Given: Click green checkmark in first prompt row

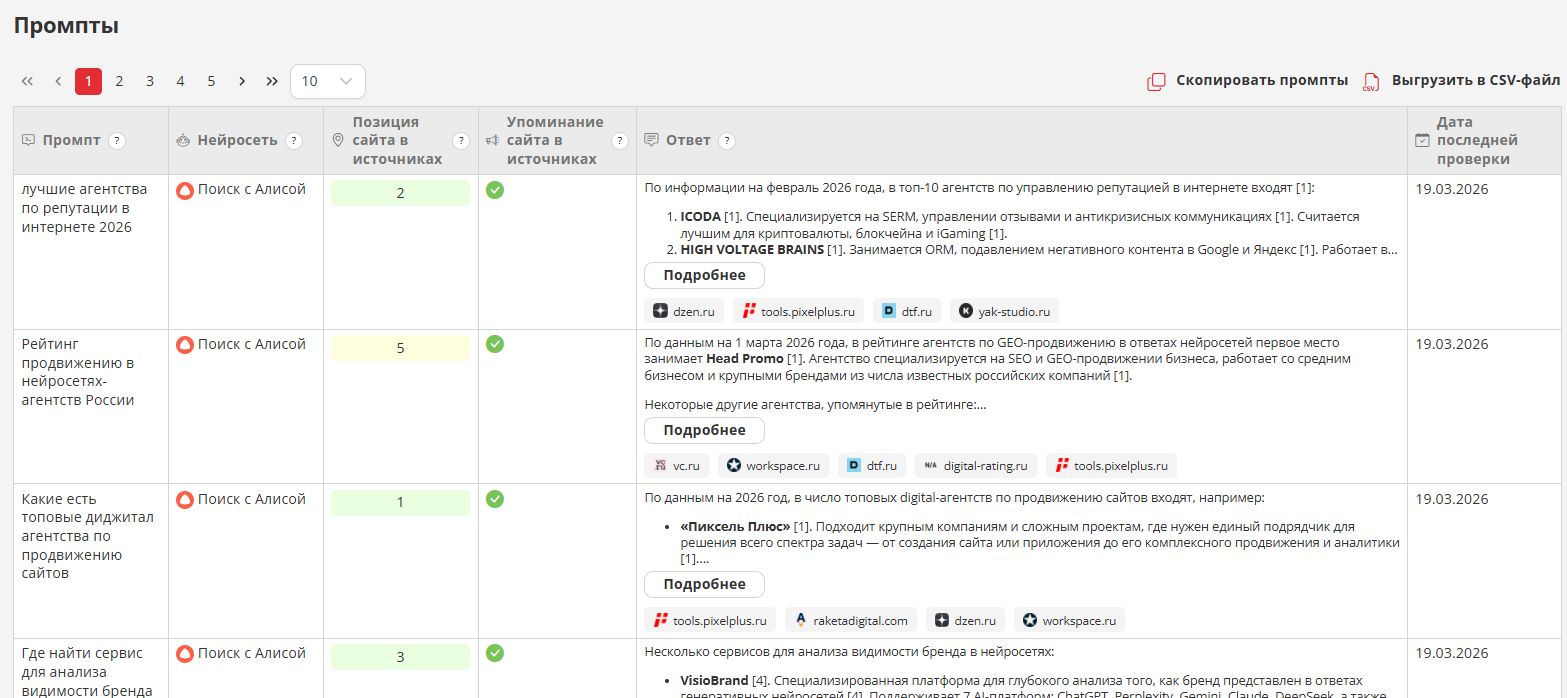Looking at the screenshot, I should [495, 190].
